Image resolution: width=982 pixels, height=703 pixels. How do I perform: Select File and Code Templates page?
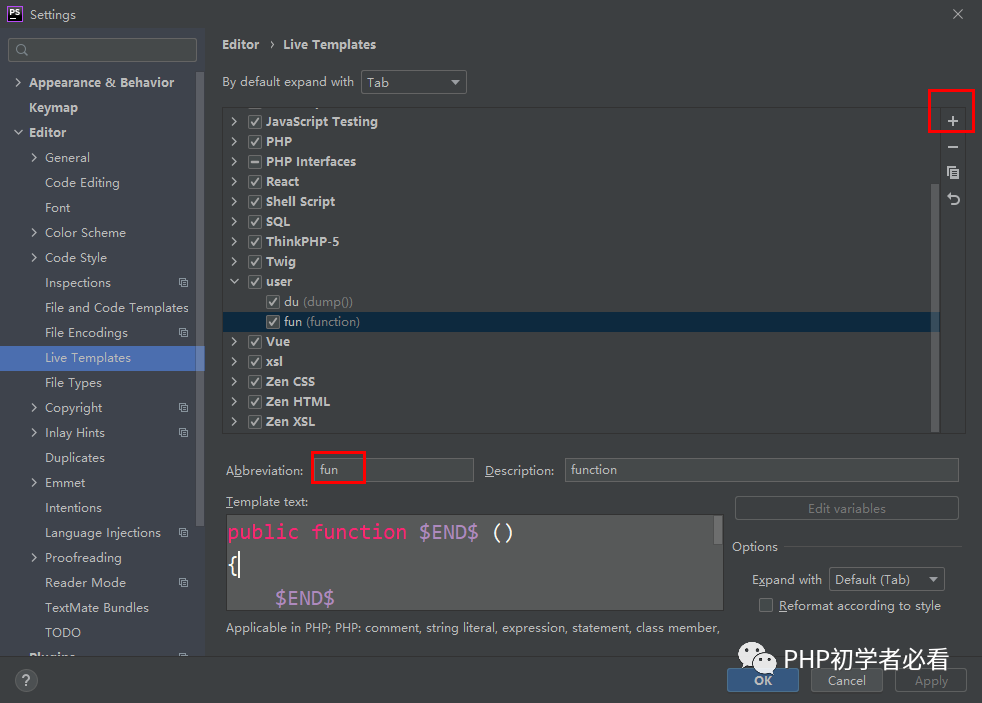coord(116,307)
